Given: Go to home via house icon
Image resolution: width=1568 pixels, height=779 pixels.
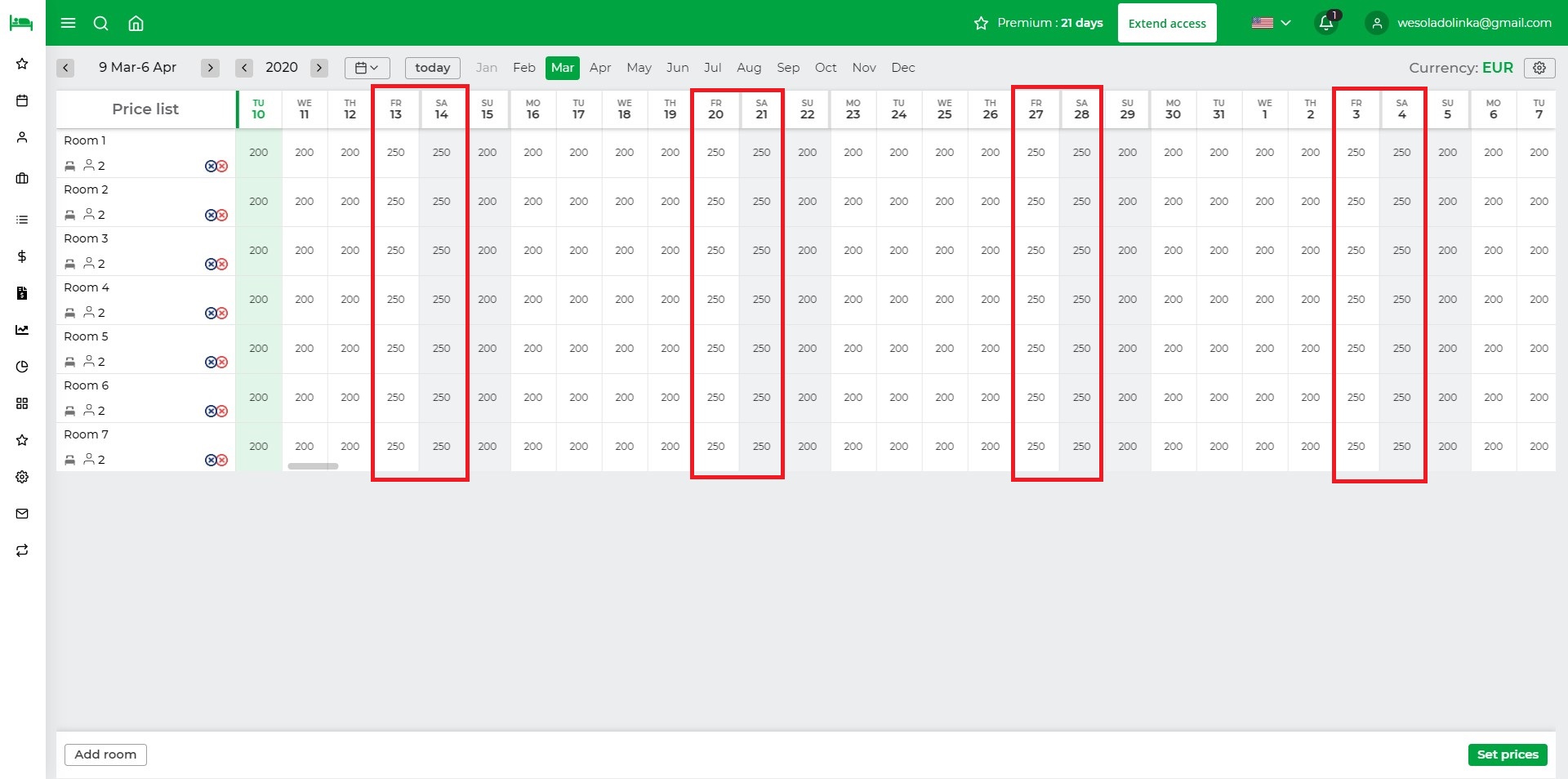Looking at the screenshot, I should point(136,23).
